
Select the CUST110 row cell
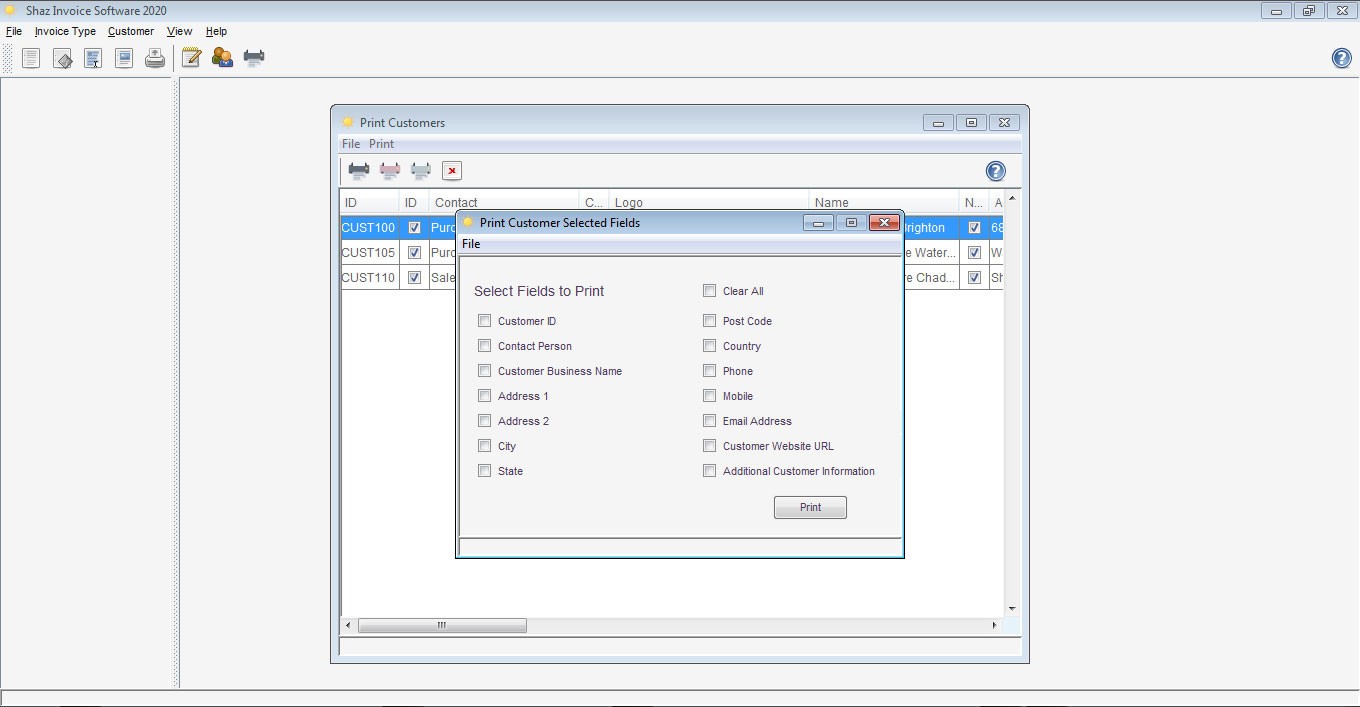click(x=369, y=278)
